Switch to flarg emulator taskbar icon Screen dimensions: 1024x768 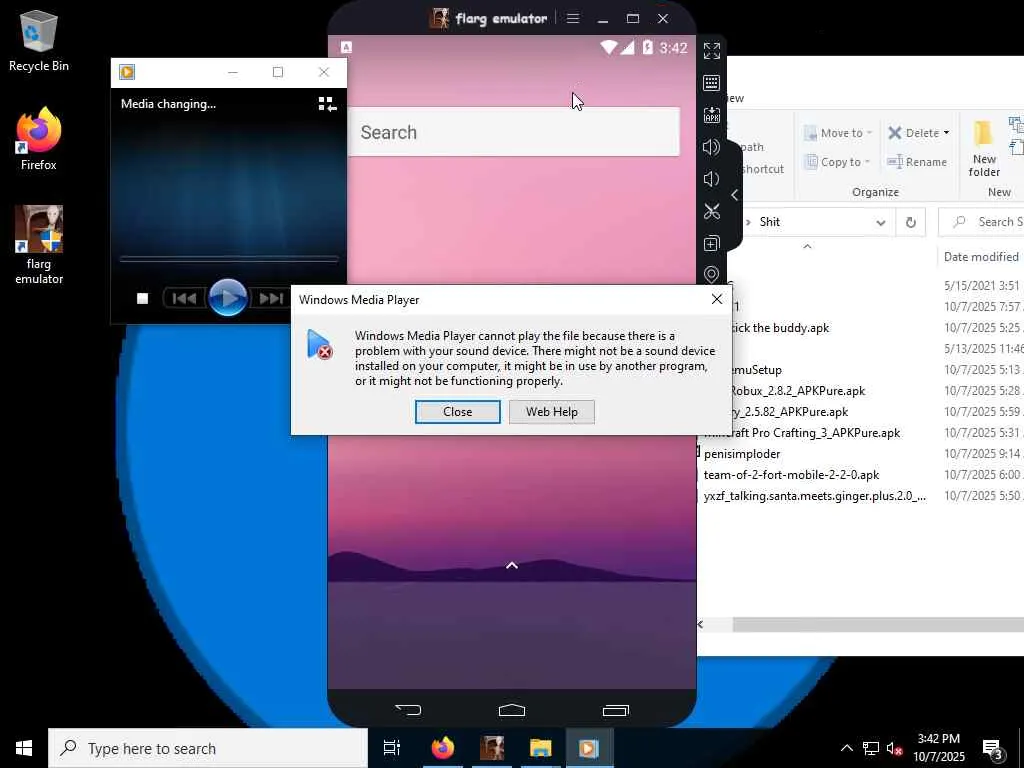[x=492, y=748]
